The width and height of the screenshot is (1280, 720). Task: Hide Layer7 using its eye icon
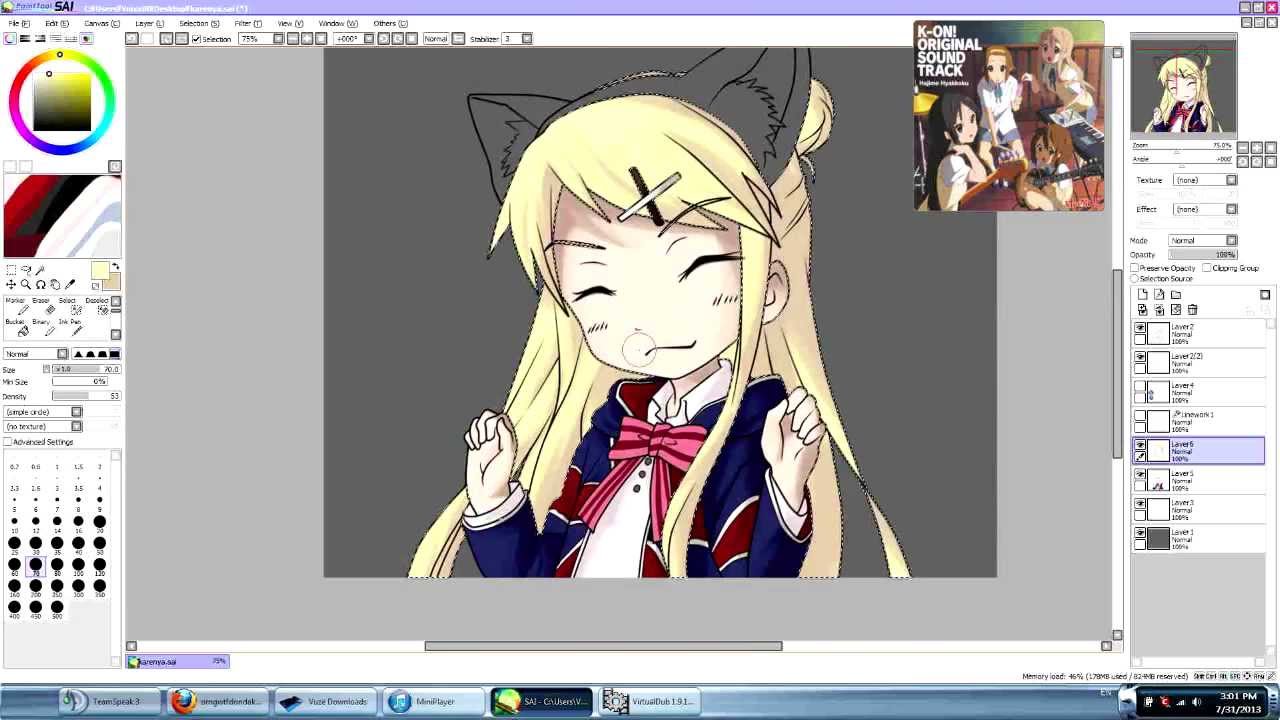pyautogui.click(x=1140, y=328)
